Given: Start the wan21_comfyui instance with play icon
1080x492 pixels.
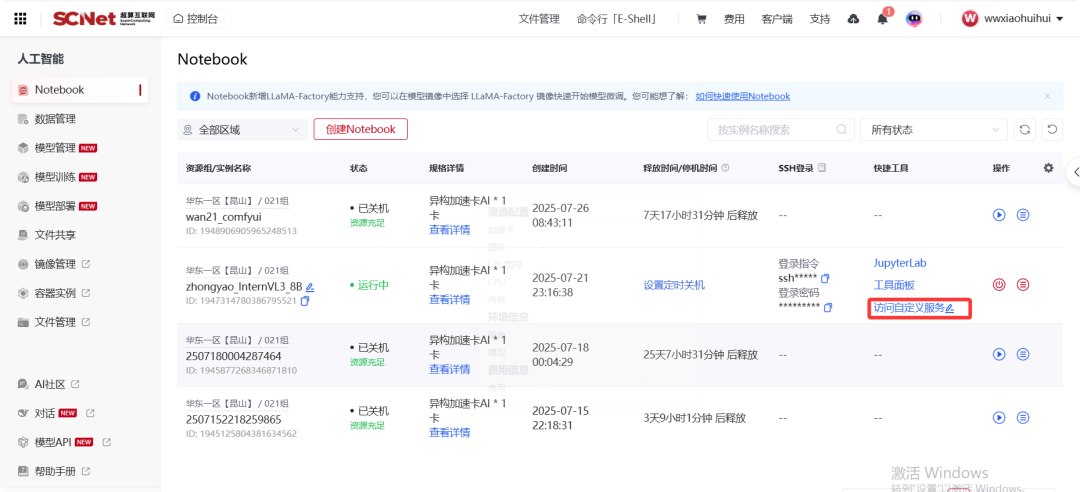Looking at the screenshot, I should click(x=998, y=215).
